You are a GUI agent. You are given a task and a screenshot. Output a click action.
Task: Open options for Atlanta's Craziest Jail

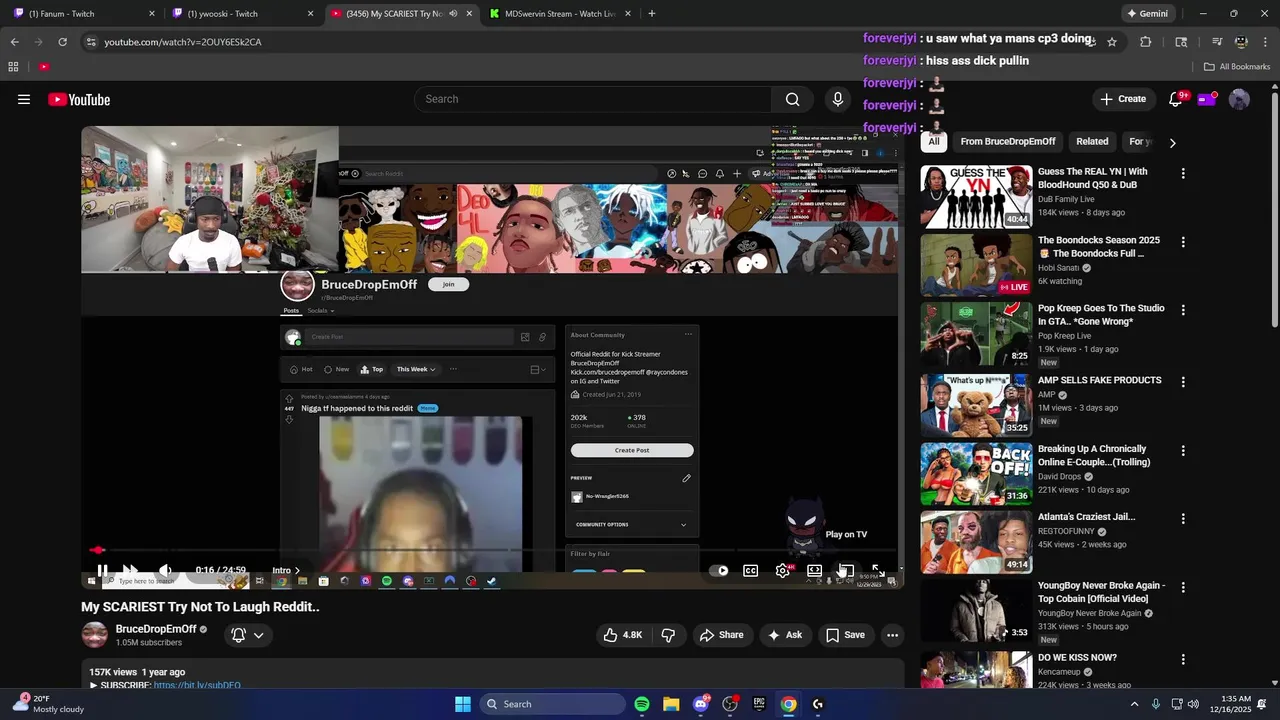pyautogui.click(x=1183, y=519)
